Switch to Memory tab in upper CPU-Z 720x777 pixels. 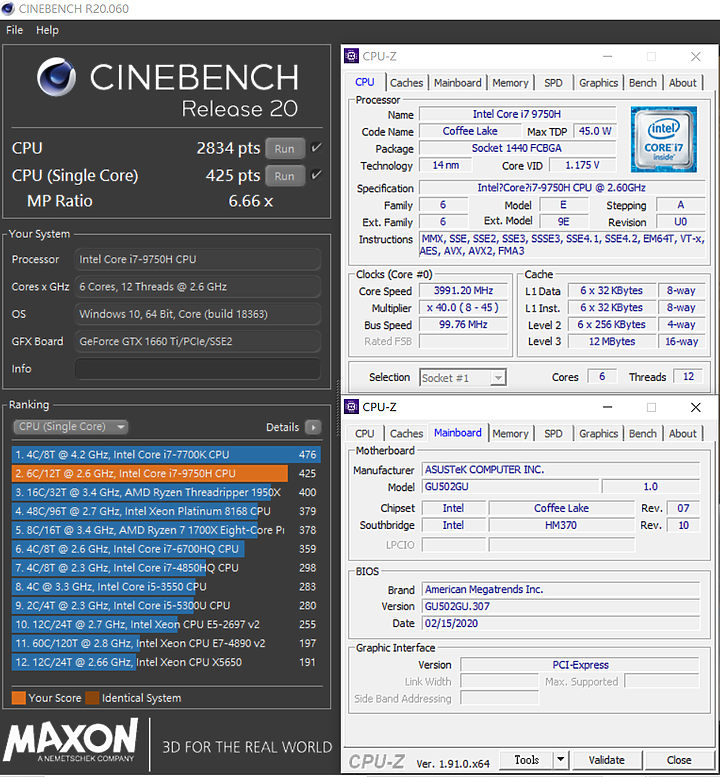click(510, 83)
